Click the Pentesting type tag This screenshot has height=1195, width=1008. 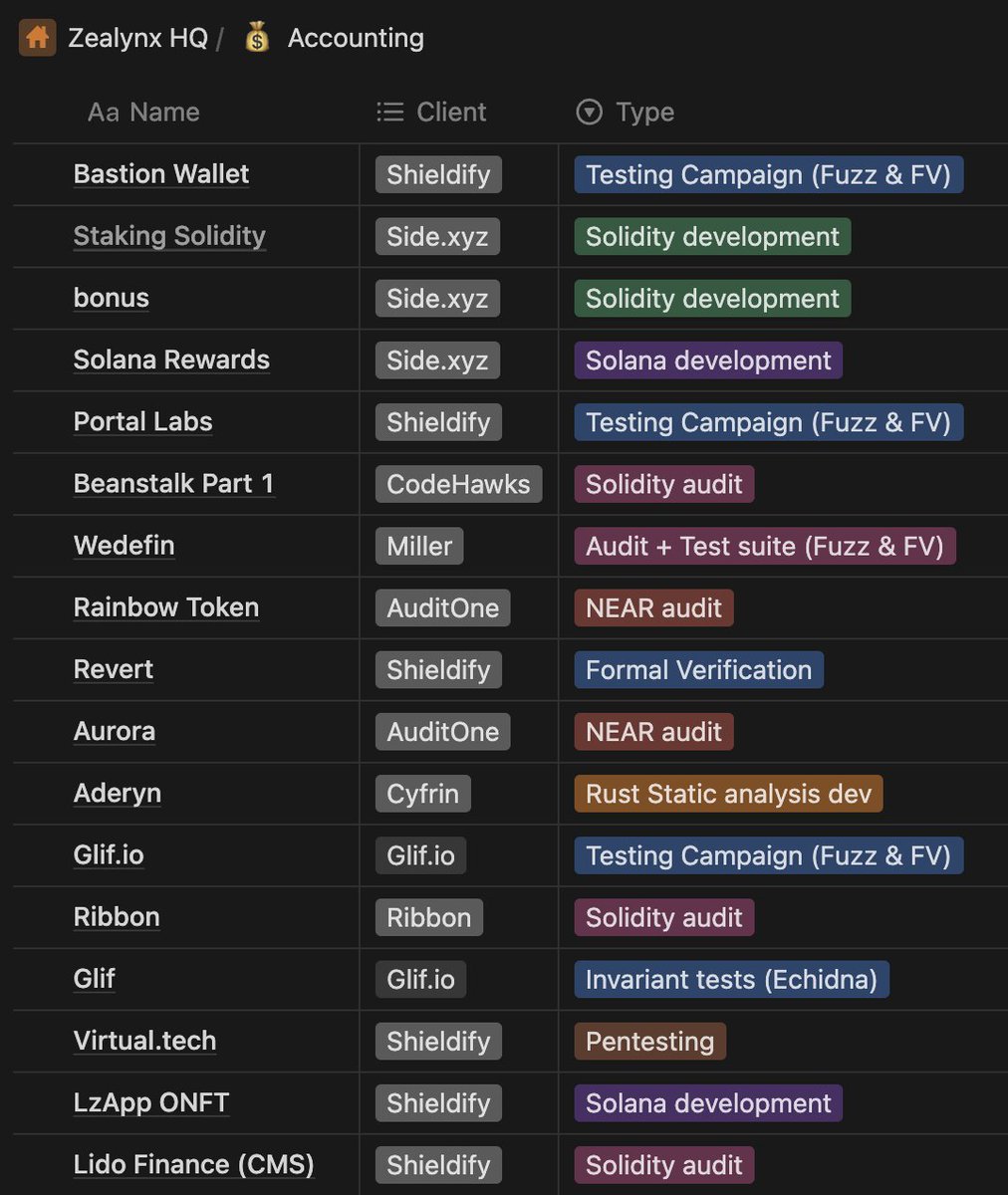point(649,1042)
